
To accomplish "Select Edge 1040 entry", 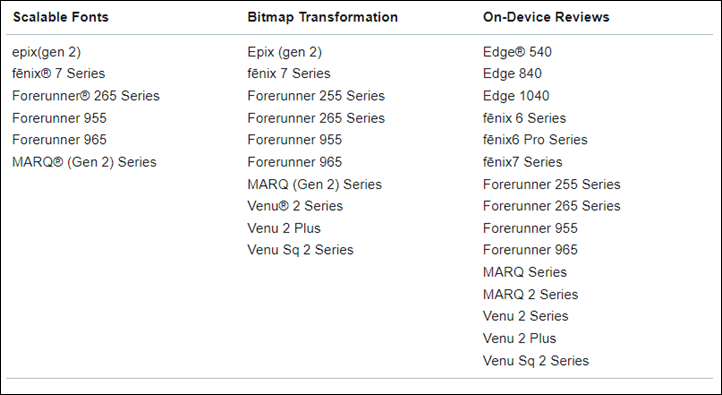I will [x=516, y=96].
